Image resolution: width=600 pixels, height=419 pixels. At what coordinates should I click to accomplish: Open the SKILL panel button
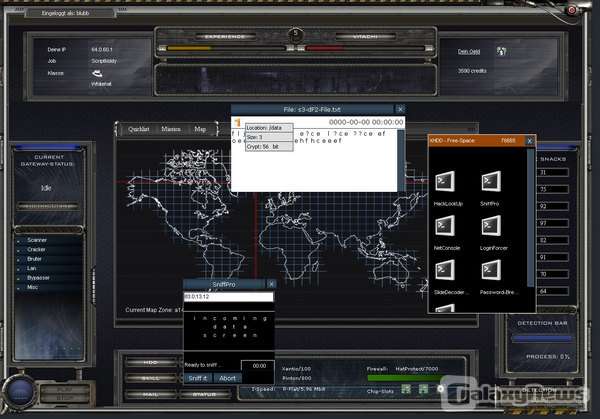coord(151,378)
